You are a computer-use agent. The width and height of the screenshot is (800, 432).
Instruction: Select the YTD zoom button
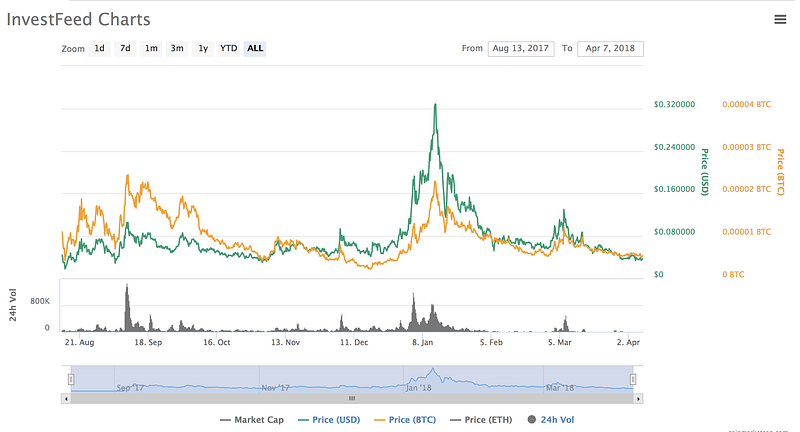click(x=229, y=48)
